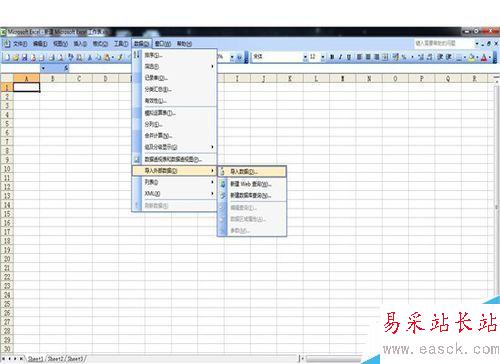This screenshot has width=500, height=364.
Task: Click the New Web Query globe icon
Action: [223, 184]
